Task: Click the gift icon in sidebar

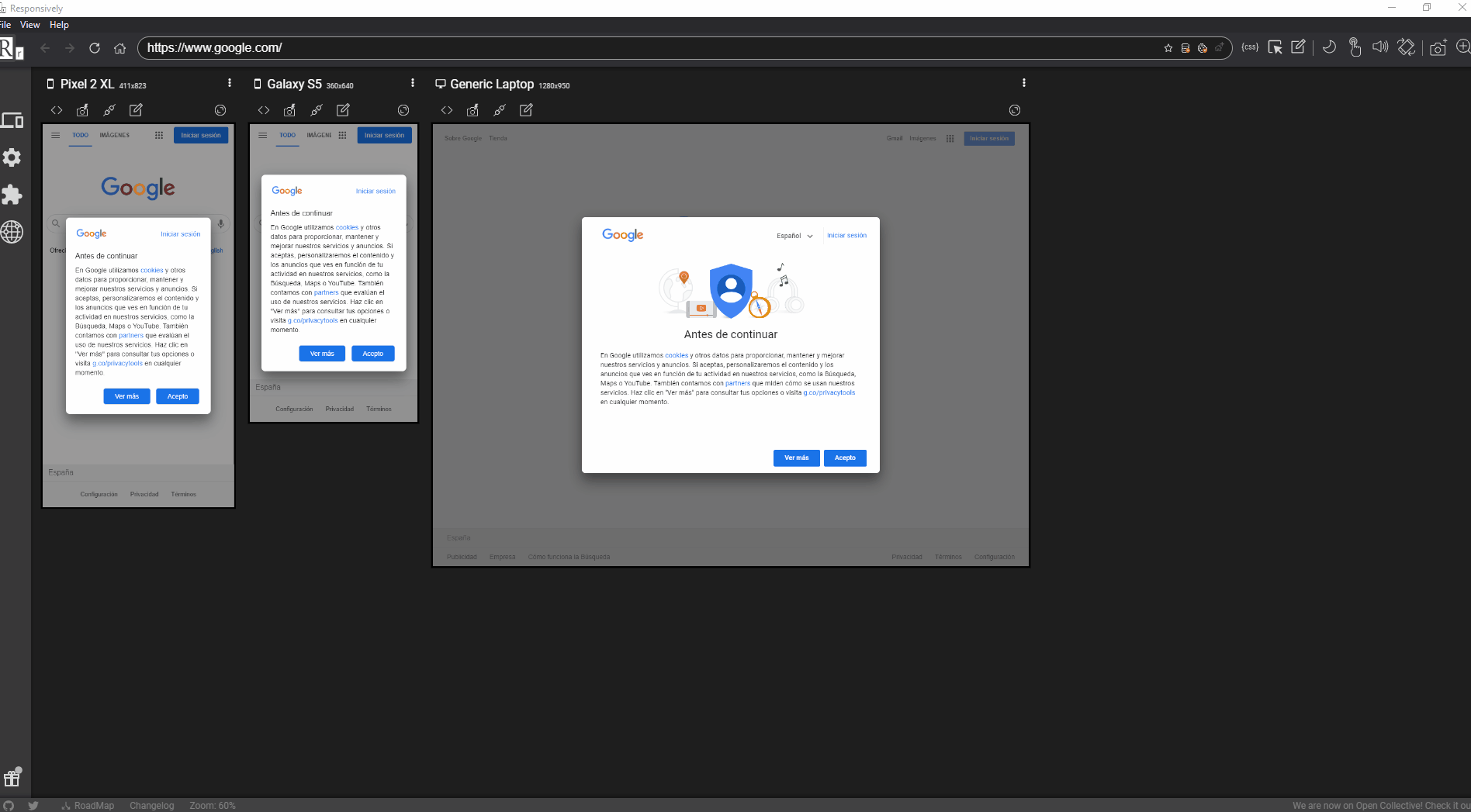Action: tap(12, 777)
